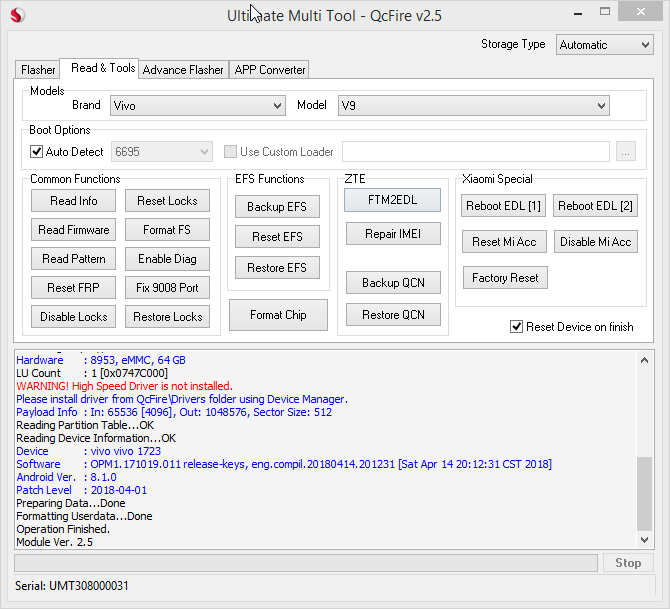
Task: Uncheck Reset Device on finish
Action: click(x=517, y=327)
